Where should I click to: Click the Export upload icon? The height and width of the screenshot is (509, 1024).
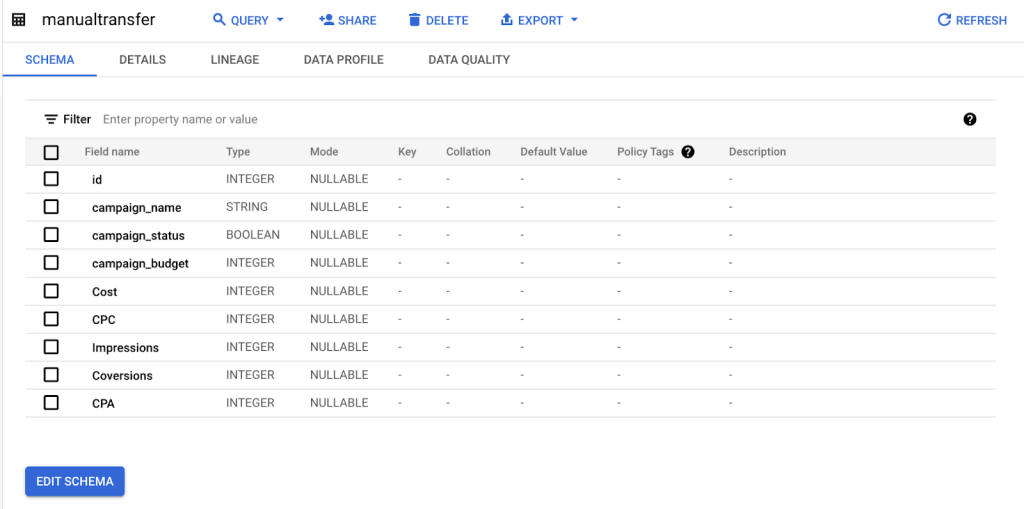pyautogui.click(x=506, y=20)
